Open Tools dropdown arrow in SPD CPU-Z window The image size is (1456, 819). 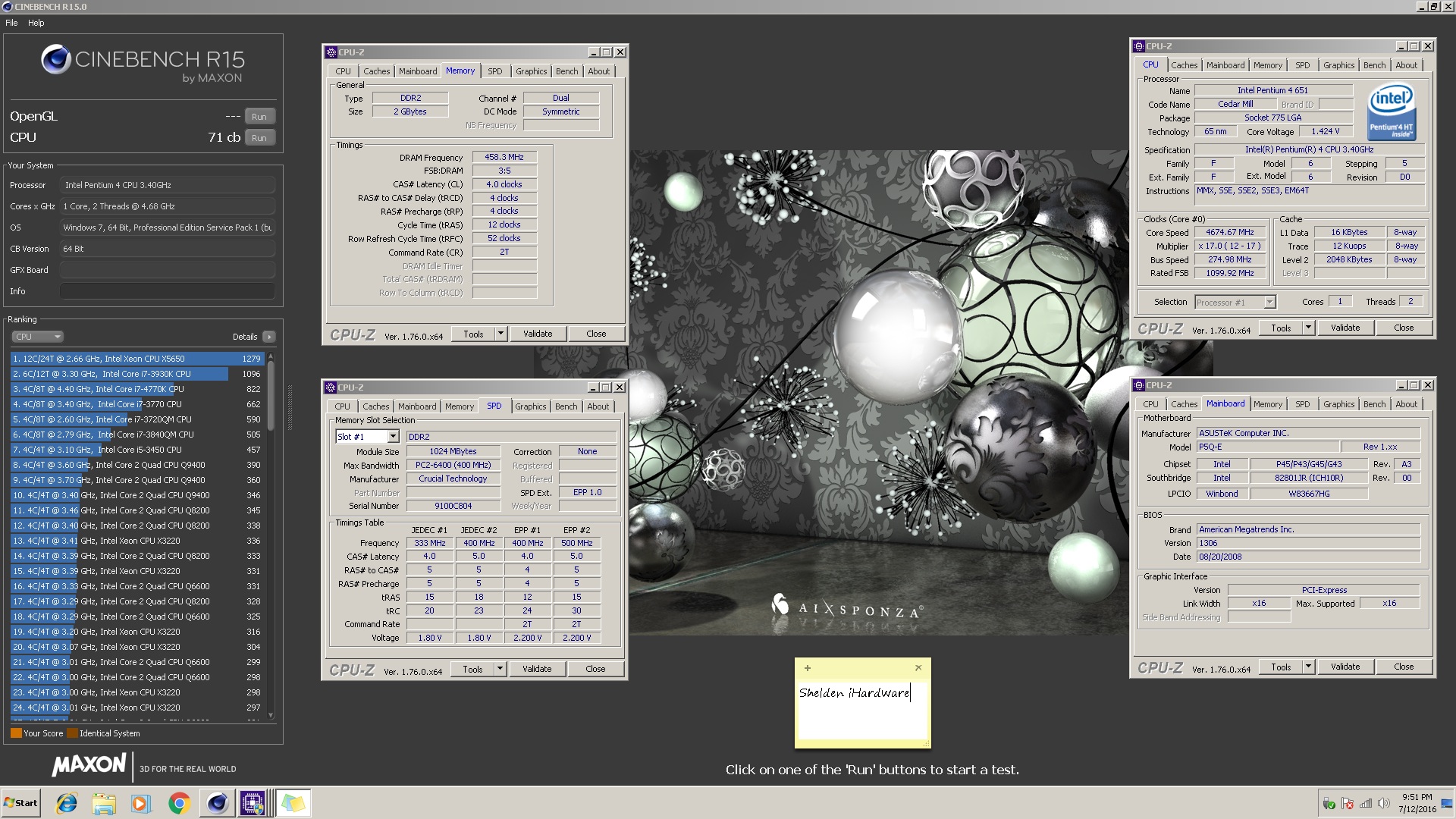click(500, 669)
